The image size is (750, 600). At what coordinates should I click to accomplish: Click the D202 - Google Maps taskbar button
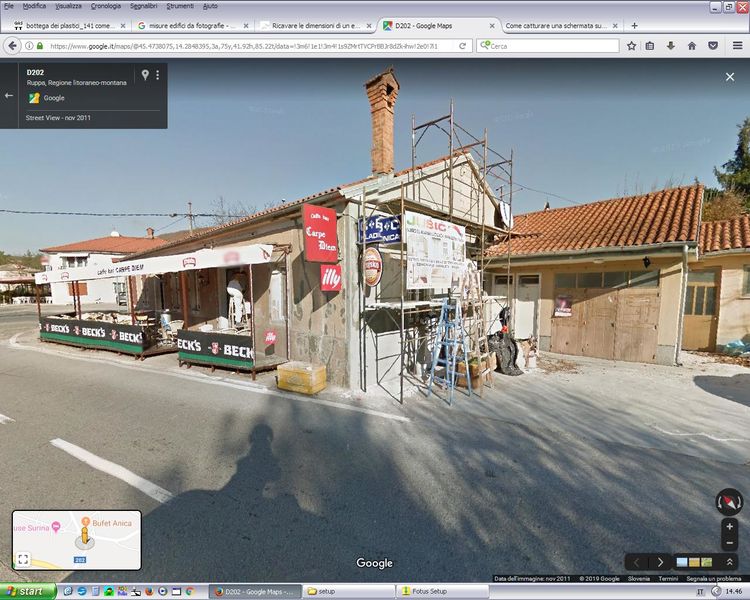(255, 592)
